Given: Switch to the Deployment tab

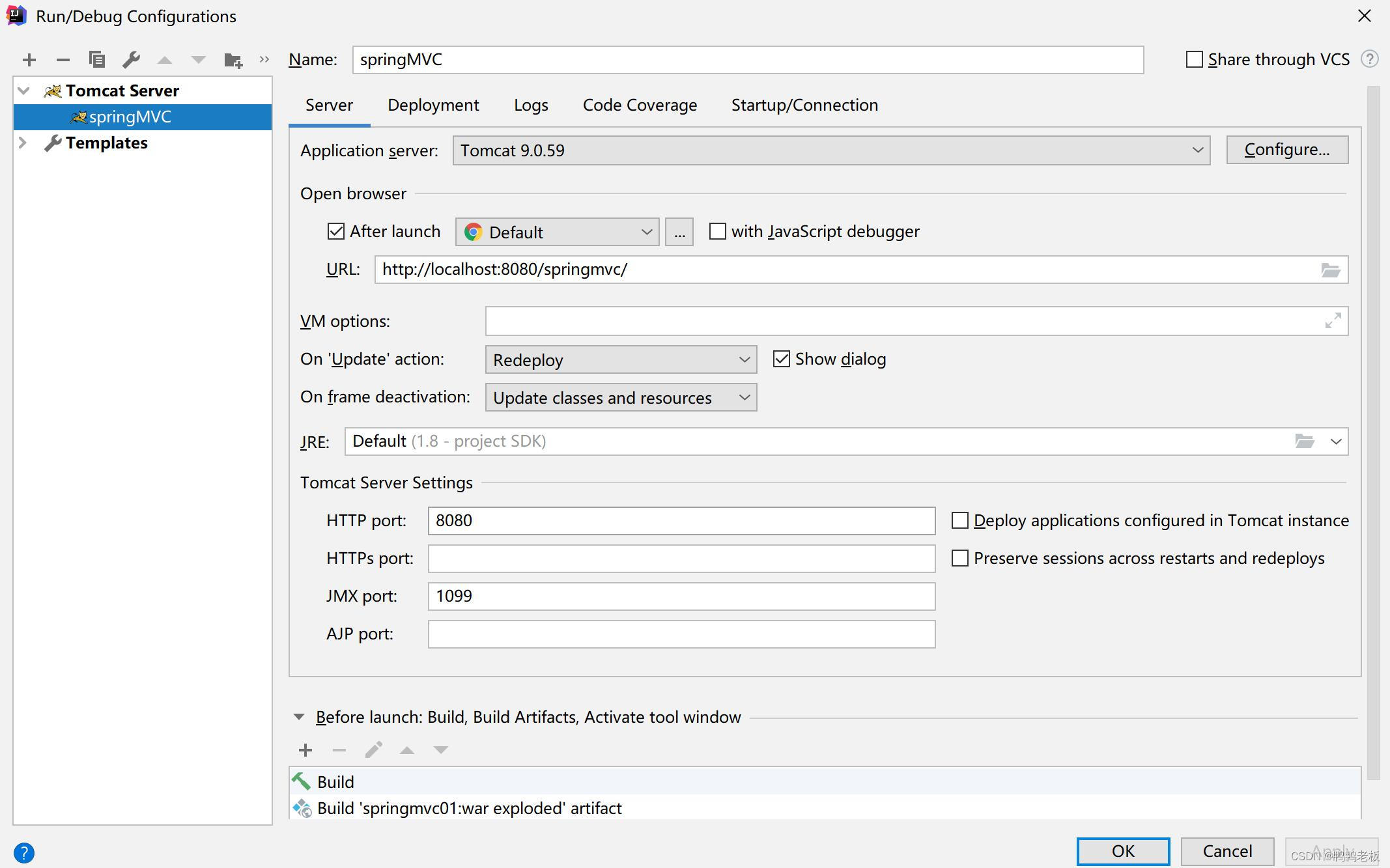Looking at the screenshot, I should click(433, 105).
